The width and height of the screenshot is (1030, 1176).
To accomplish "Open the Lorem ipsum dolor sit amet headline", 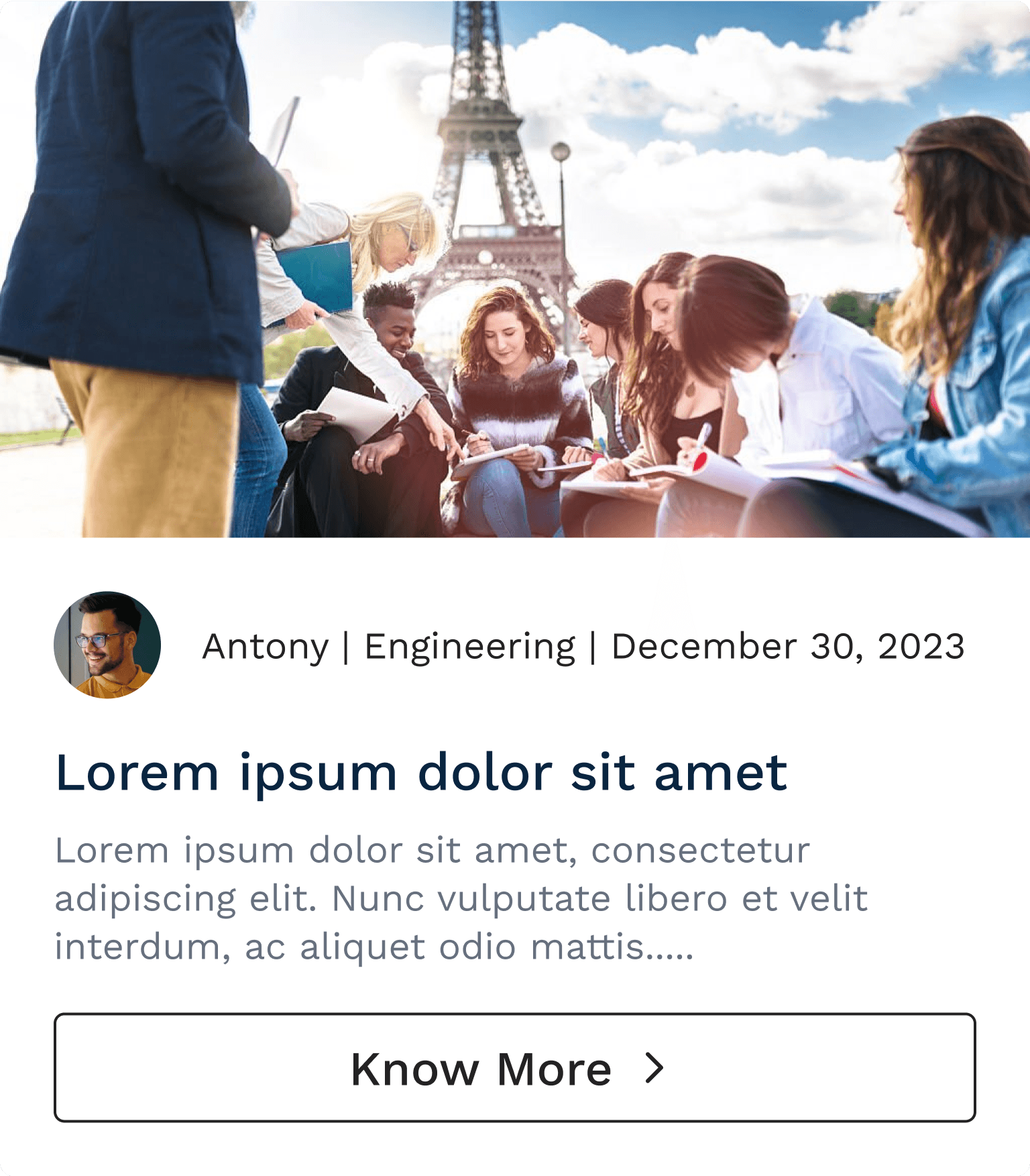I will tap(421, 773).
